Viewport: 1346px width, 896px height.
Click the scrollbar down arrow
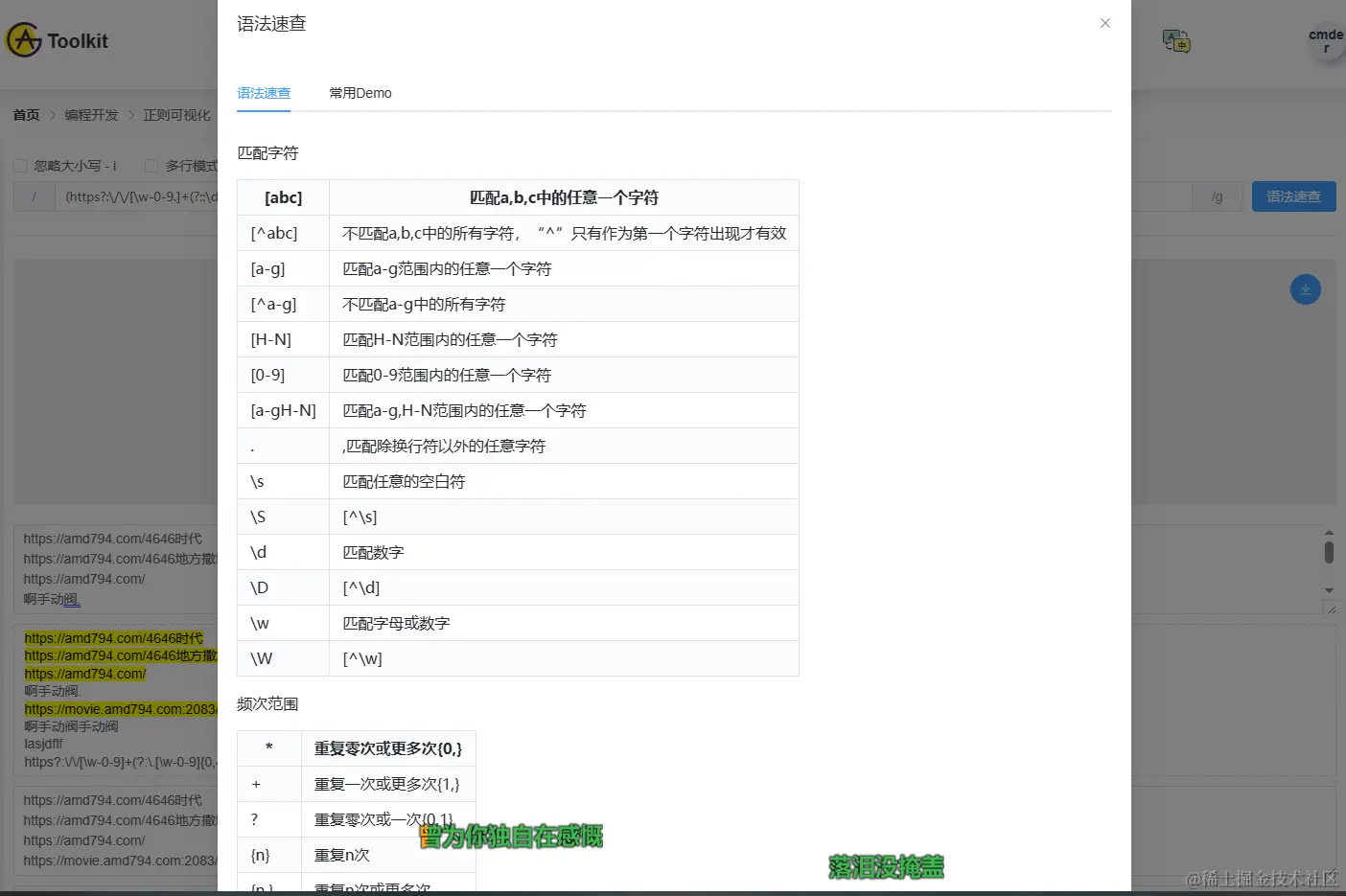[x=1329, y=590]
